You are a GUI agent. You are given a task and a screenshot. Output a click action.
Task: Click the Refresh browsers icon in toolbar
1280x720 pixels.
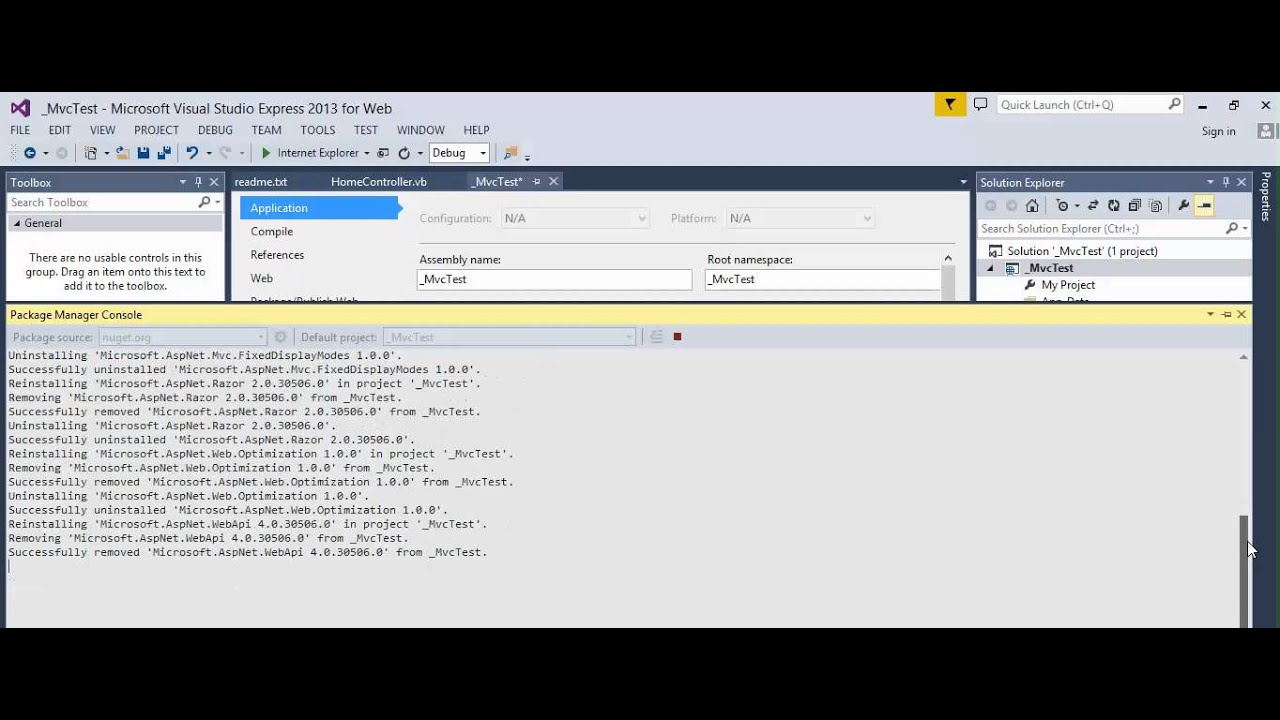pos(404,153)
